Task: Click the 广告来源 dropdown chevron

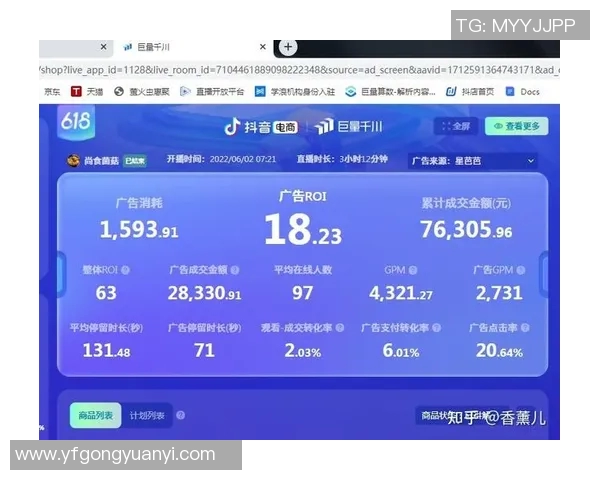Action: pyautogui.click(x=530, y=161)
